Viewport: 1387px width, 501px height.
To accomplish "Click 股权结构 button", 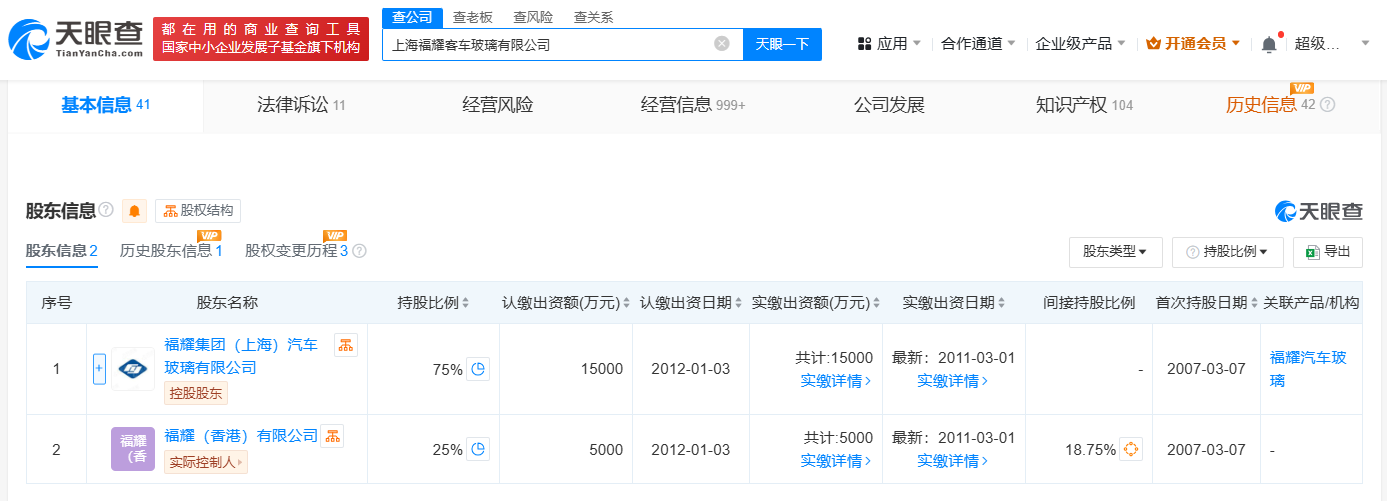I will point(198,211).
